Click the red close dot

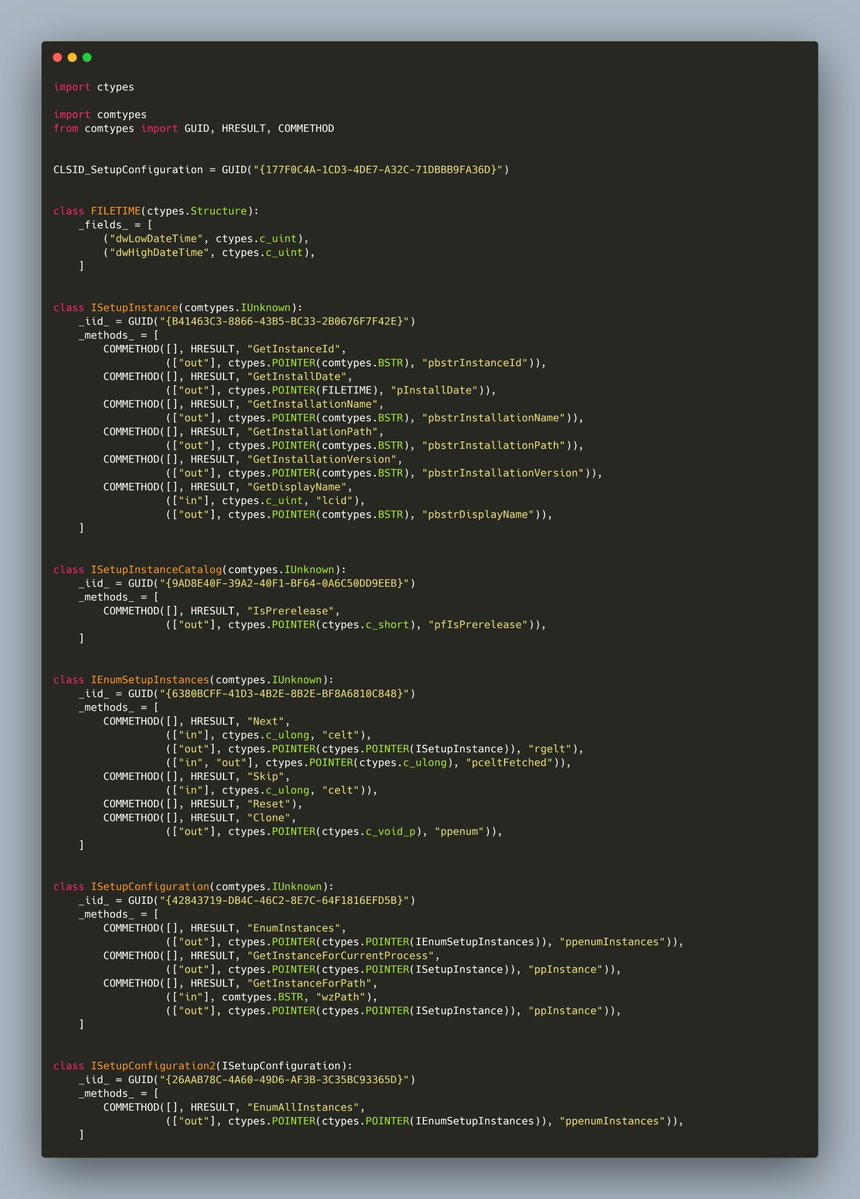pyautogui.click(x=57, y=57)
